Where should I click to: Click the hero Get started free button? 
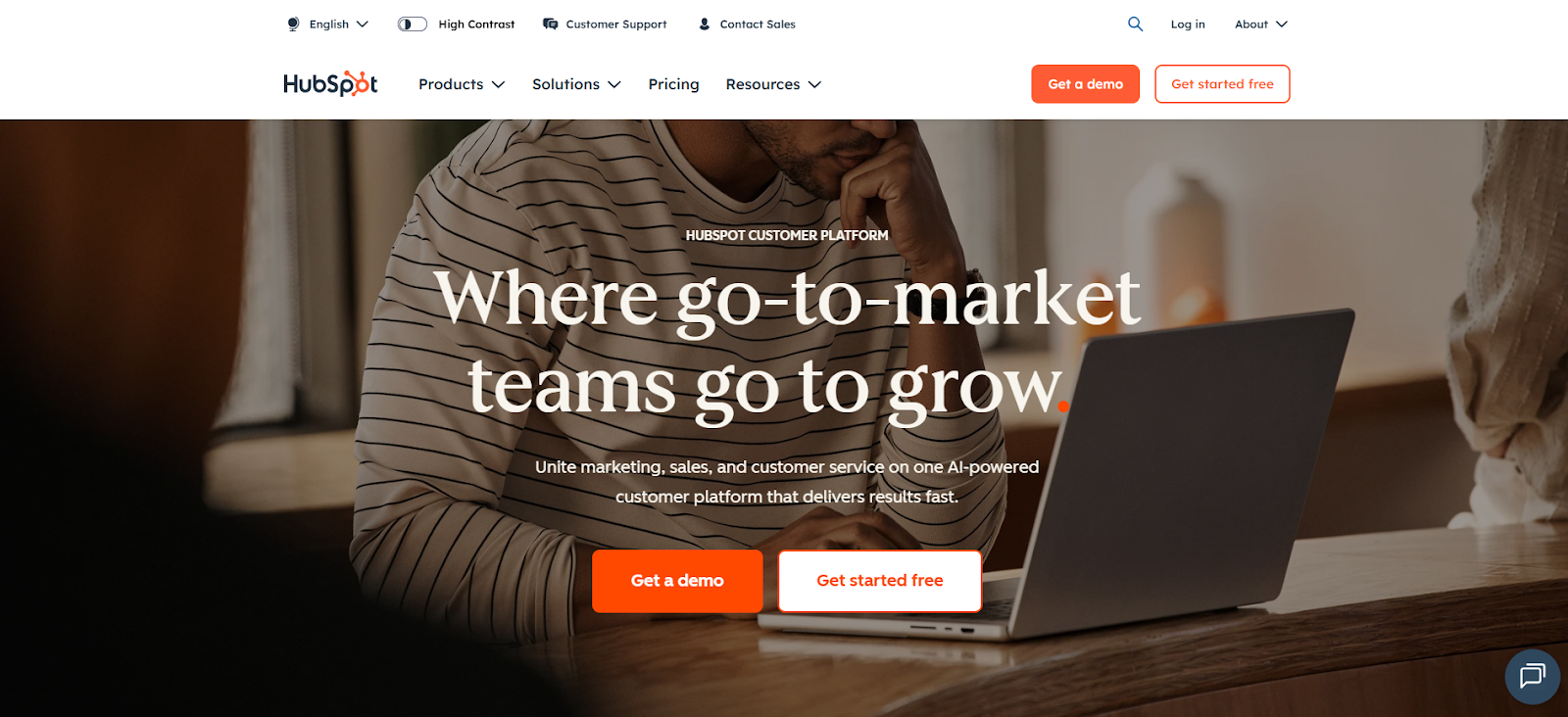(880, 581)
